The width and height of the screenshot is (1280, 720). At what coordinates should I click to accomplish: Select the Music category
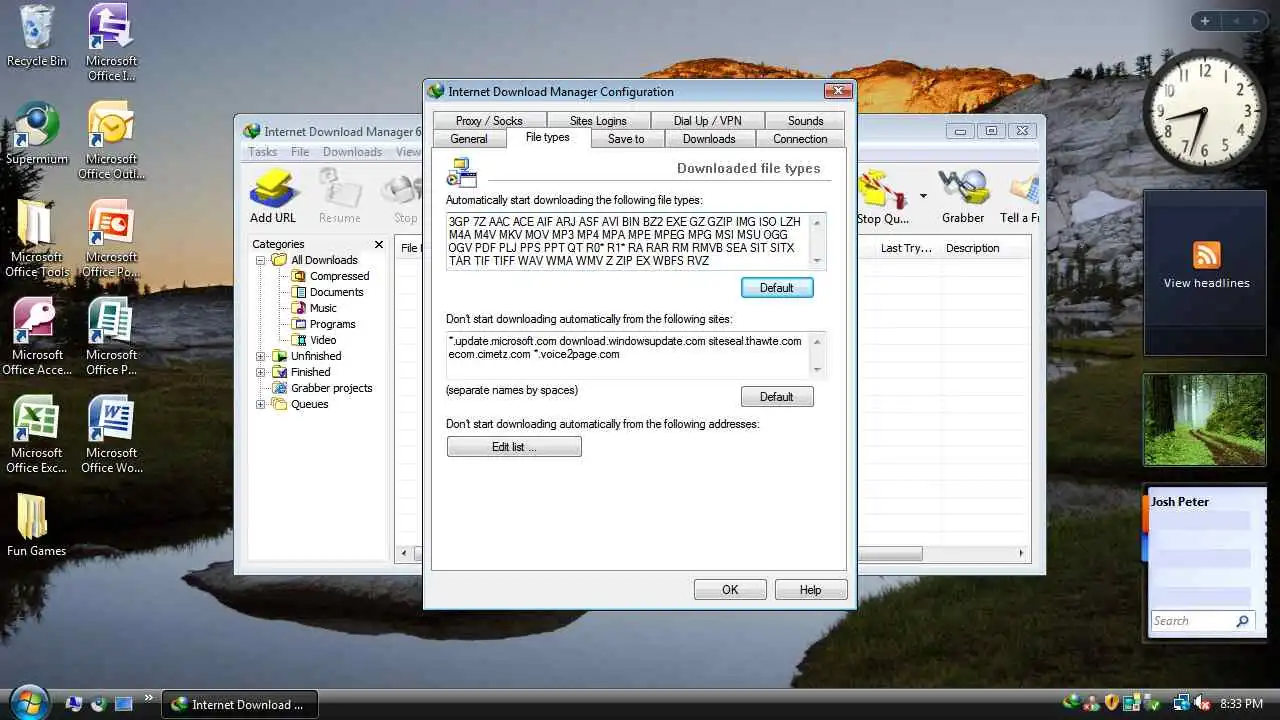pyautogui.click(x=323, y=308)
